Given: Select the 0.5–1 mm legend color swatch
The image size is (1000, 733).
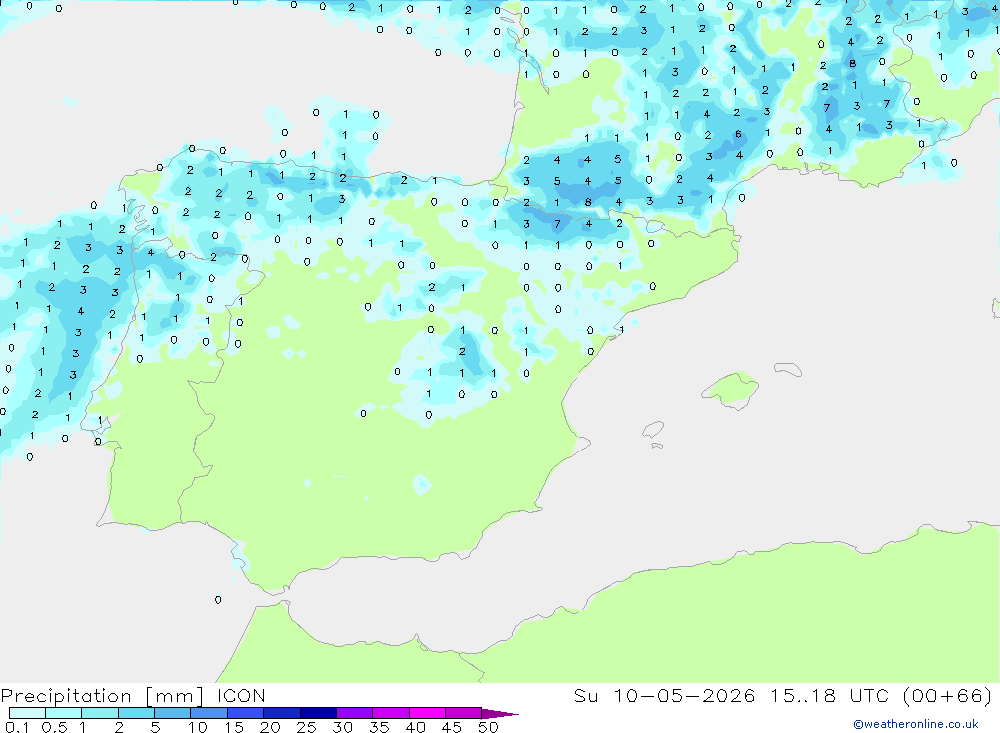Looking at the screenshot, I should point(63,713).
